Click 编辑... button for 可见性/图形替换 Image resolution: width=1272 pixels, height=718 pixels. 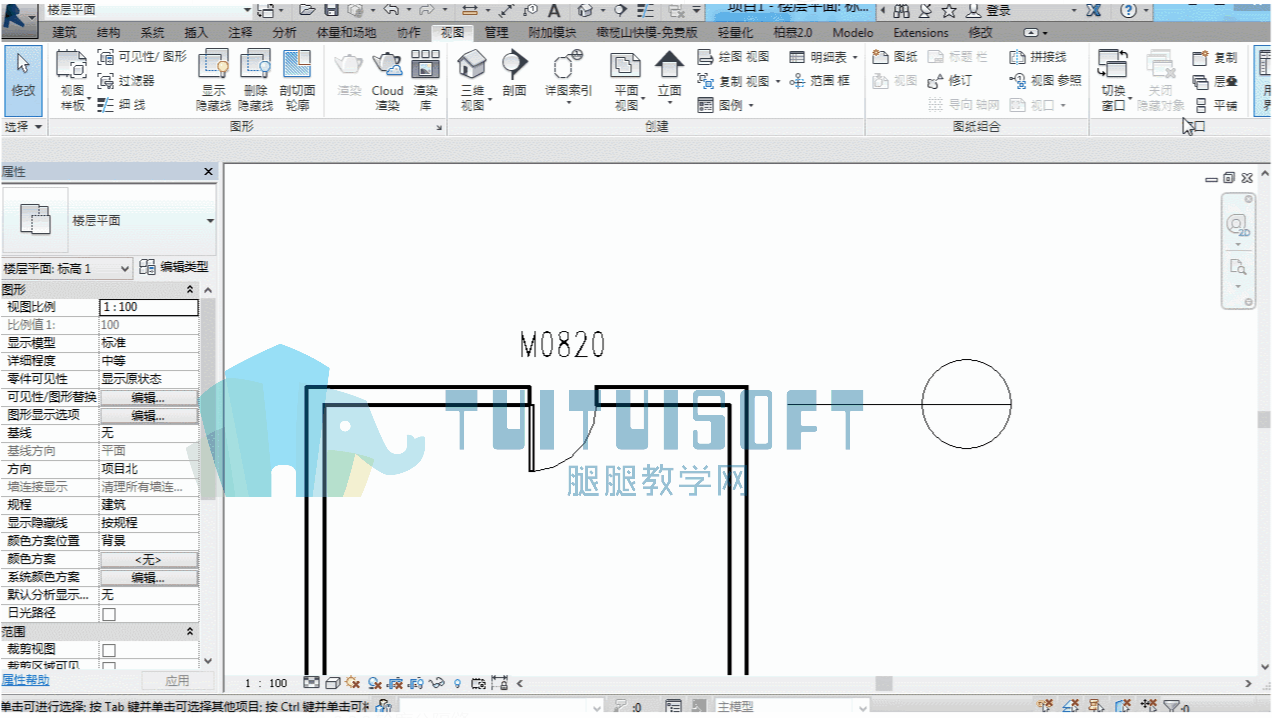(148, 397)
